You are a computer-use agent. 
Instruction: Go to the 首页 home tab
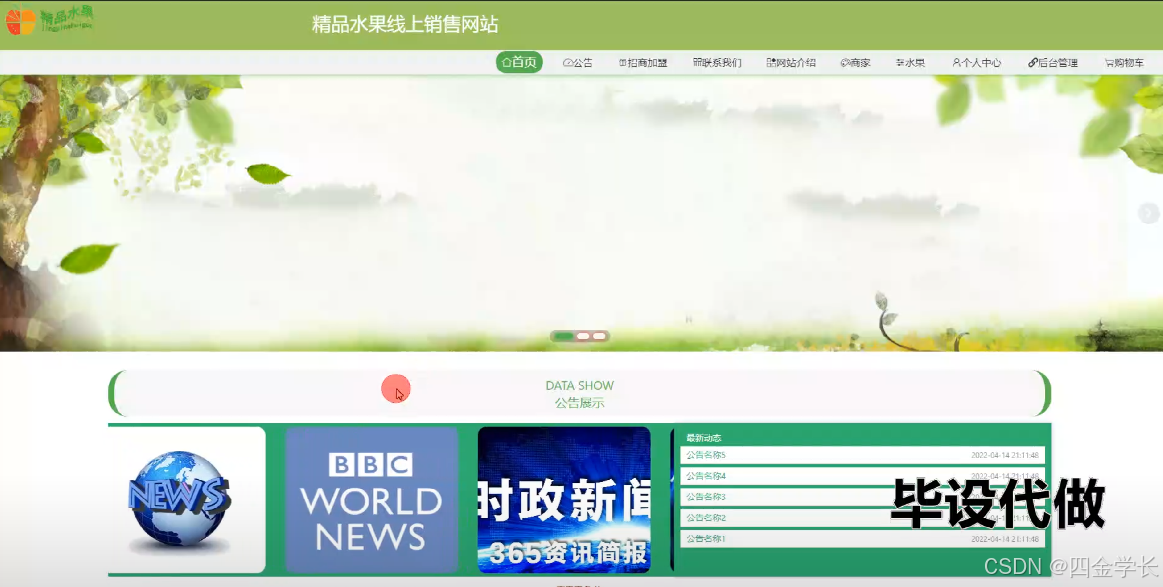tap(519, 62)
